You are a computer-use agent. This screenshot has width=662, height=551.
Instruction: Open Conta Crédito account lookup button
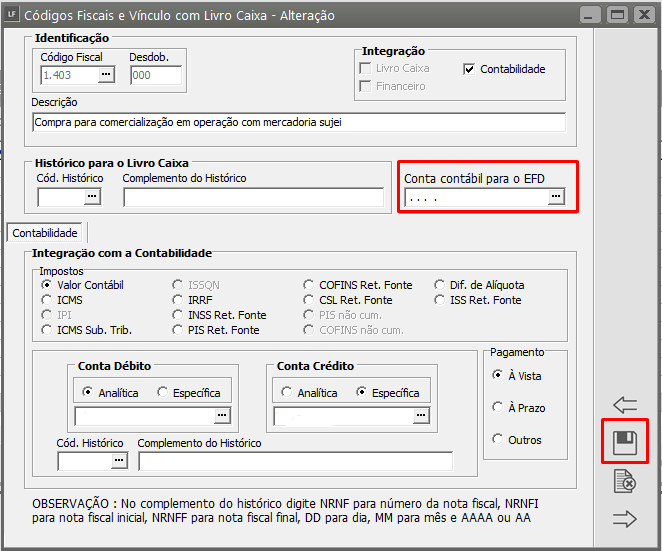tap(421, 415)
